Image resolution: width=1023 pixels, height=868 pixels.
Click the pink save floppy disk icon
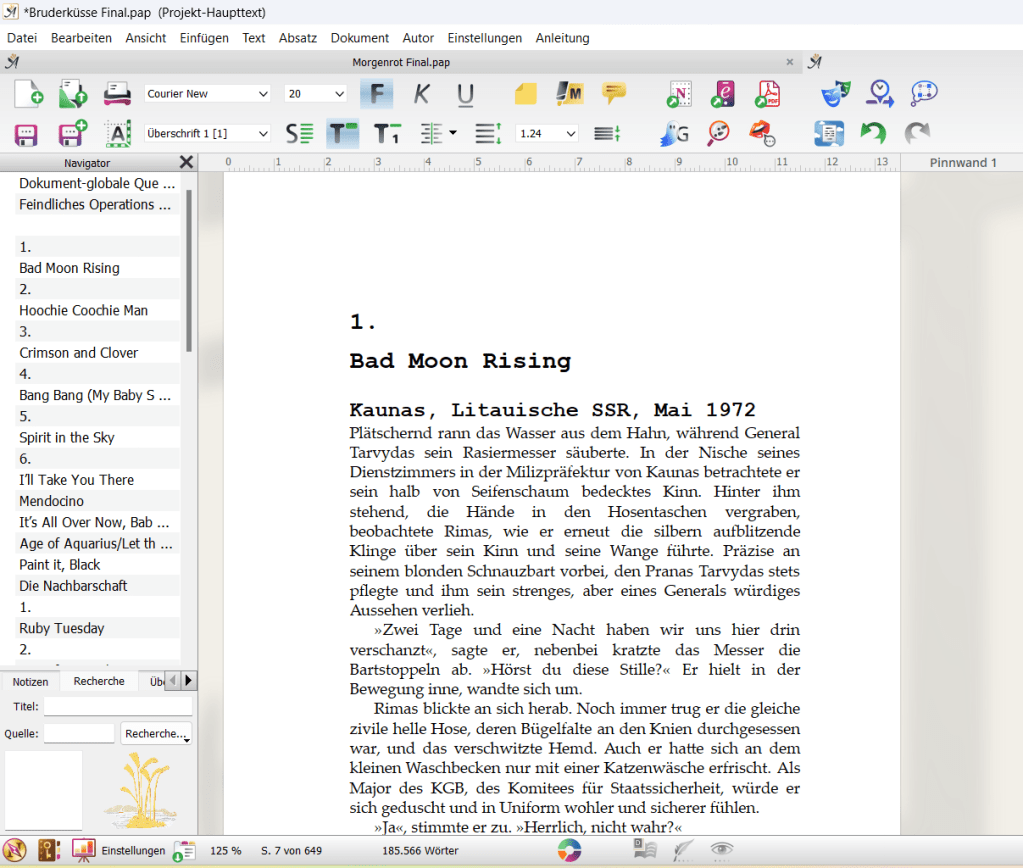click(x=26, y=134)
